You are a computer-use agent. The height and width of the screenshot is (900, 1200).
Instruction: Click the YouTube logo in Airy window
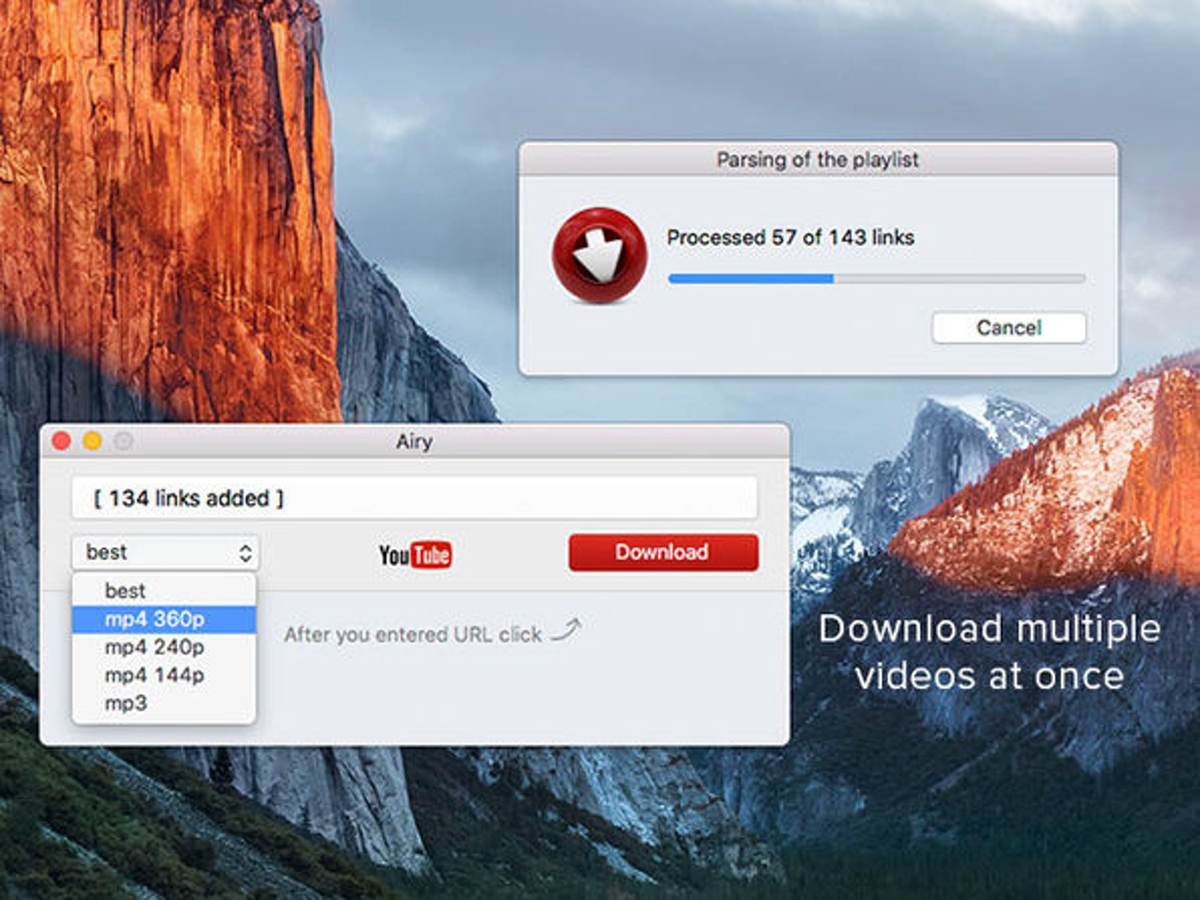tap(415, 554)
